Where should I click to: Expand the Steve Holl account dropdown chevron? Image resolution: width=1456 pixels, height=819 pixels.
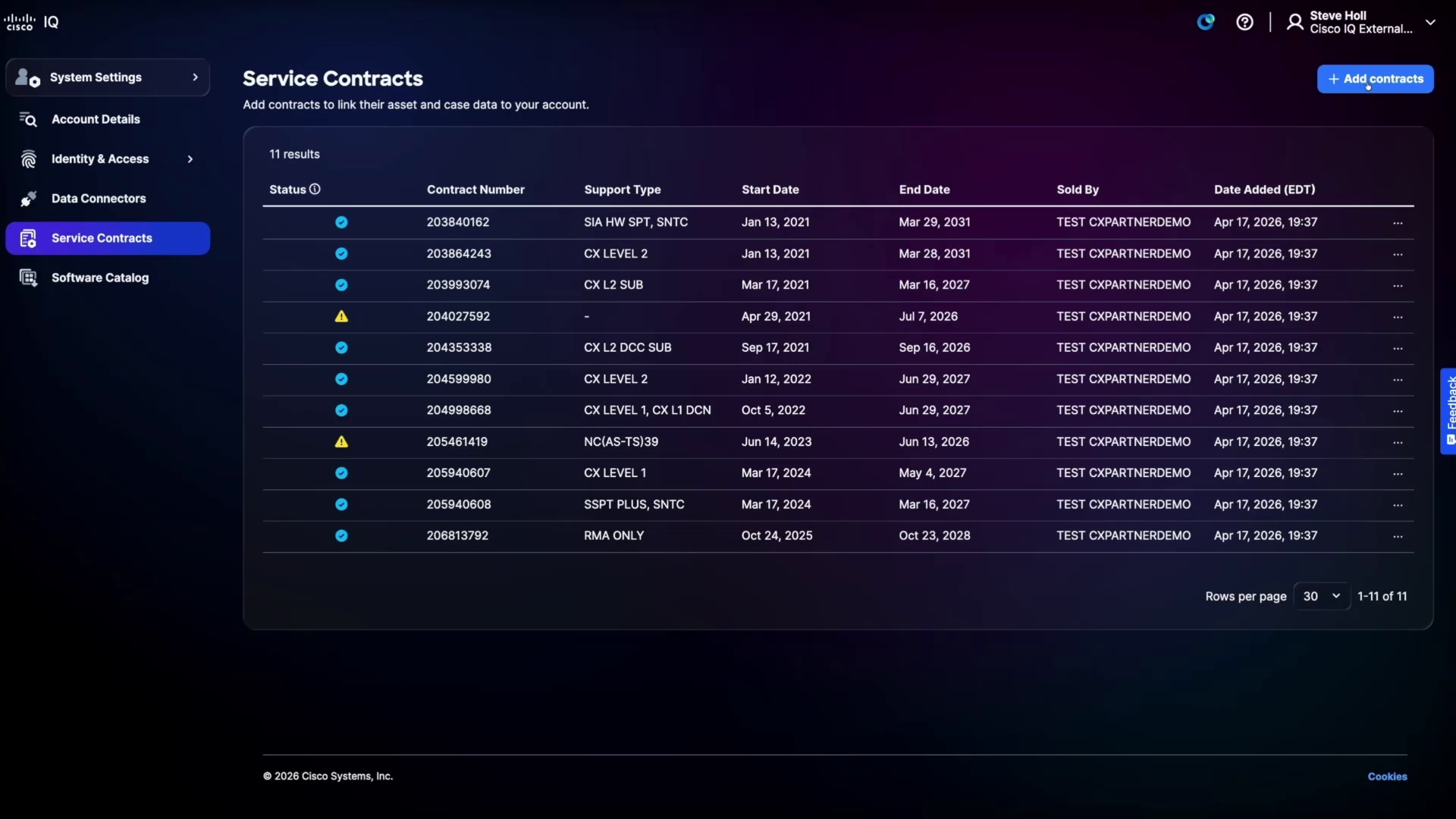[1430, 22]
